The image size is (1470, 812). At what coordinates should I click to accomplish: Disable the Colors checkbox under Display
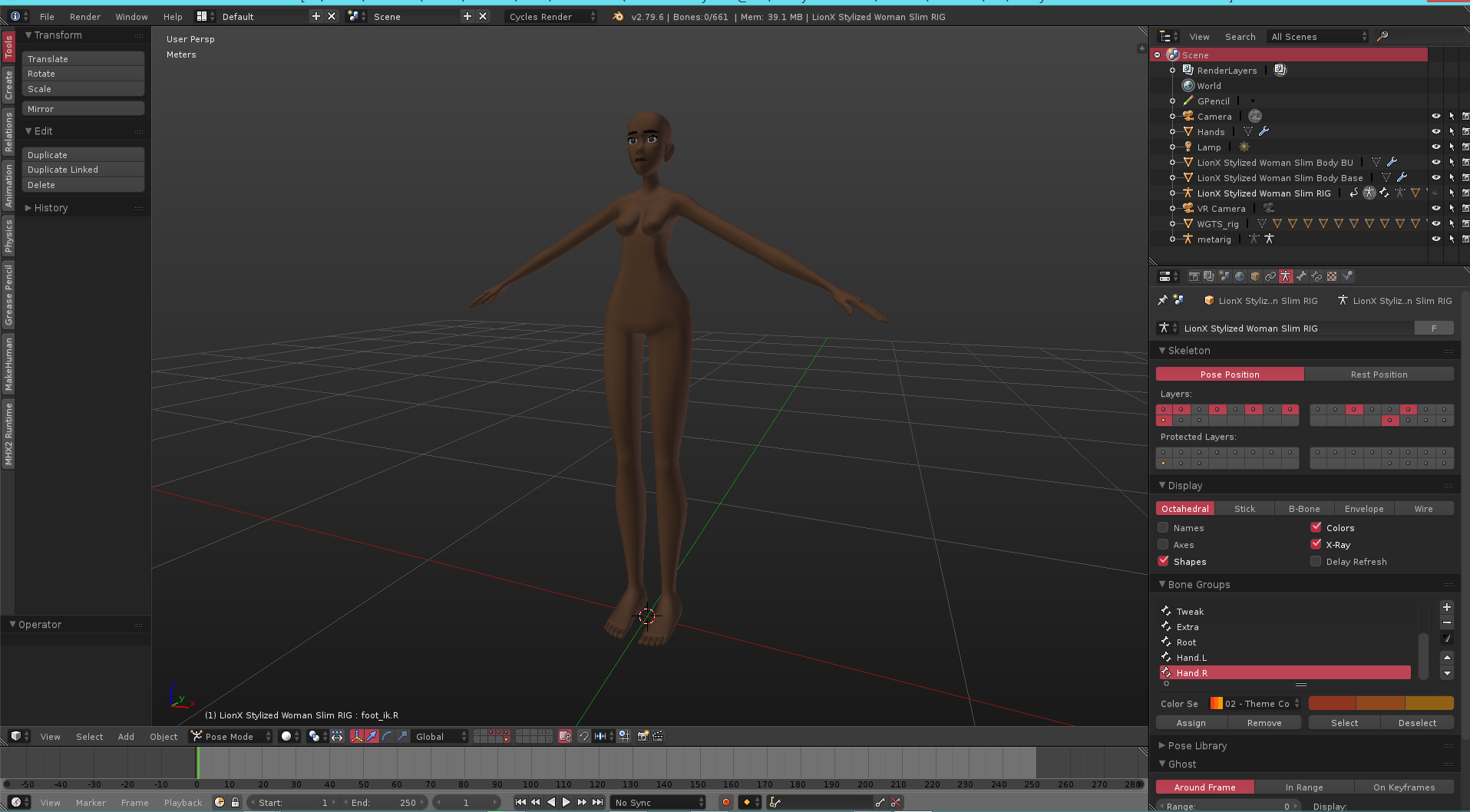click(1316, 527)
